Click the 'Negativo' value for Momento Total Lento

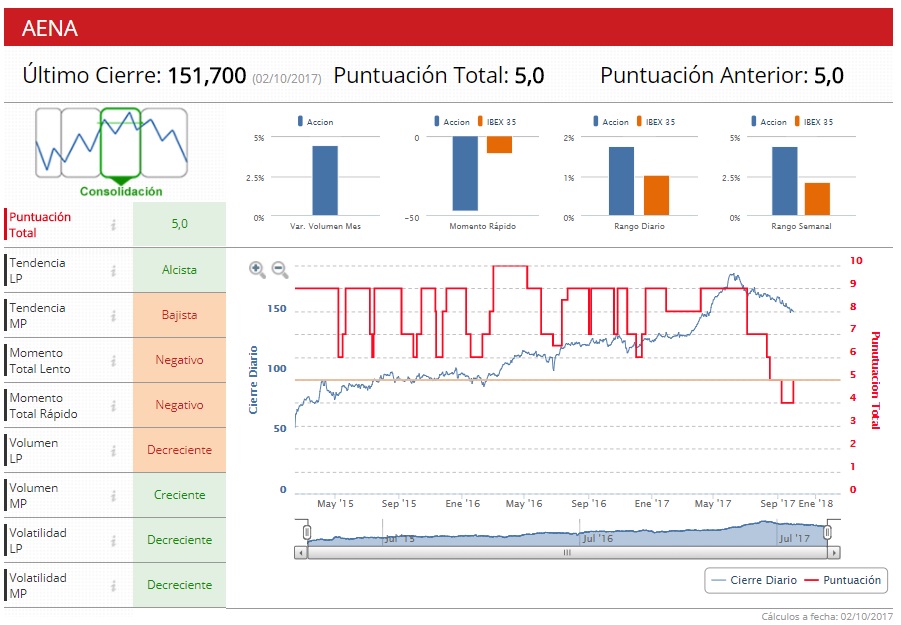tap(179, 360)
